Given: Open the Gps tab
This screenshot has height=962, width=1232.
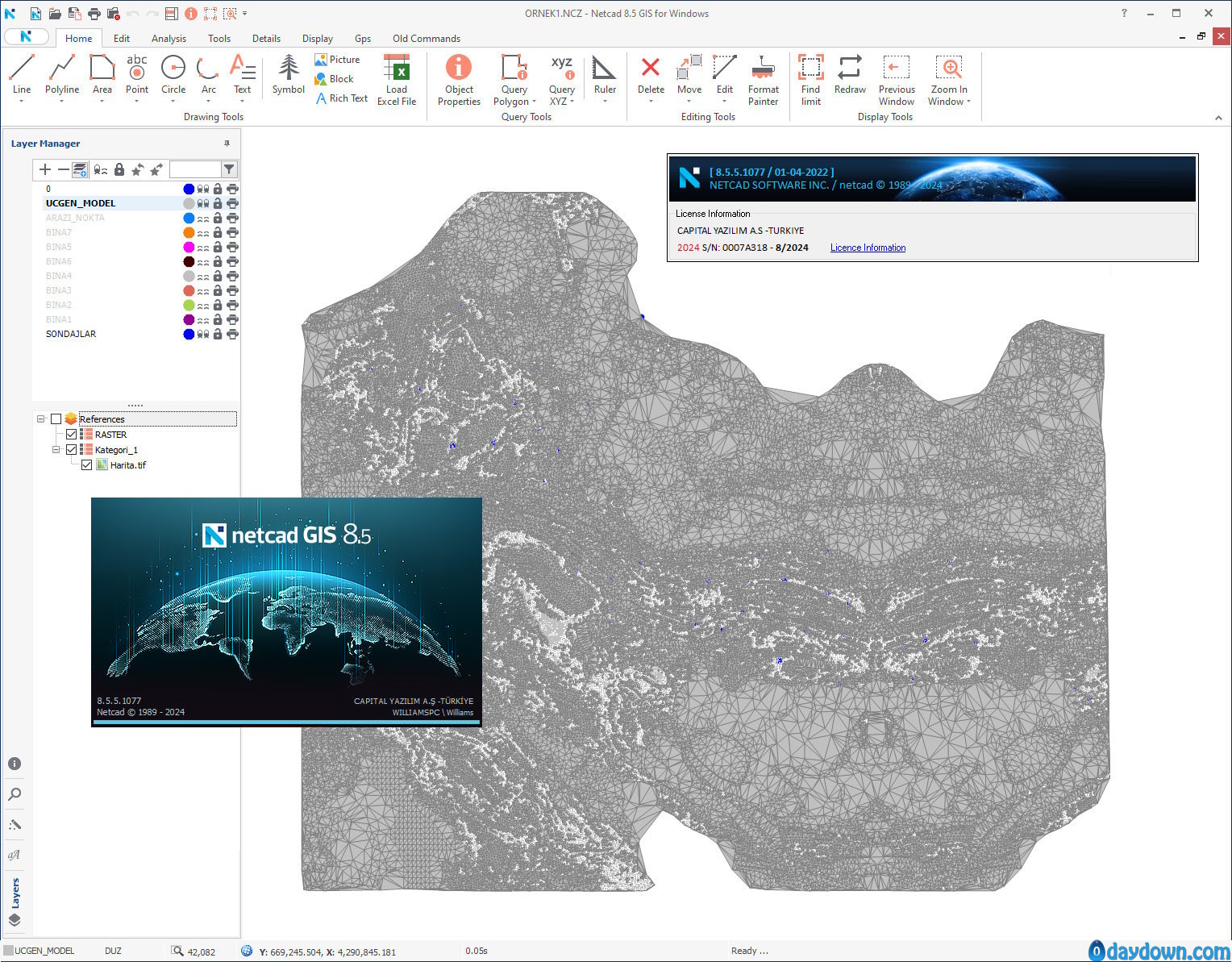Looking at the screenshot, I should pyautogui.click(x=363, y=39).
